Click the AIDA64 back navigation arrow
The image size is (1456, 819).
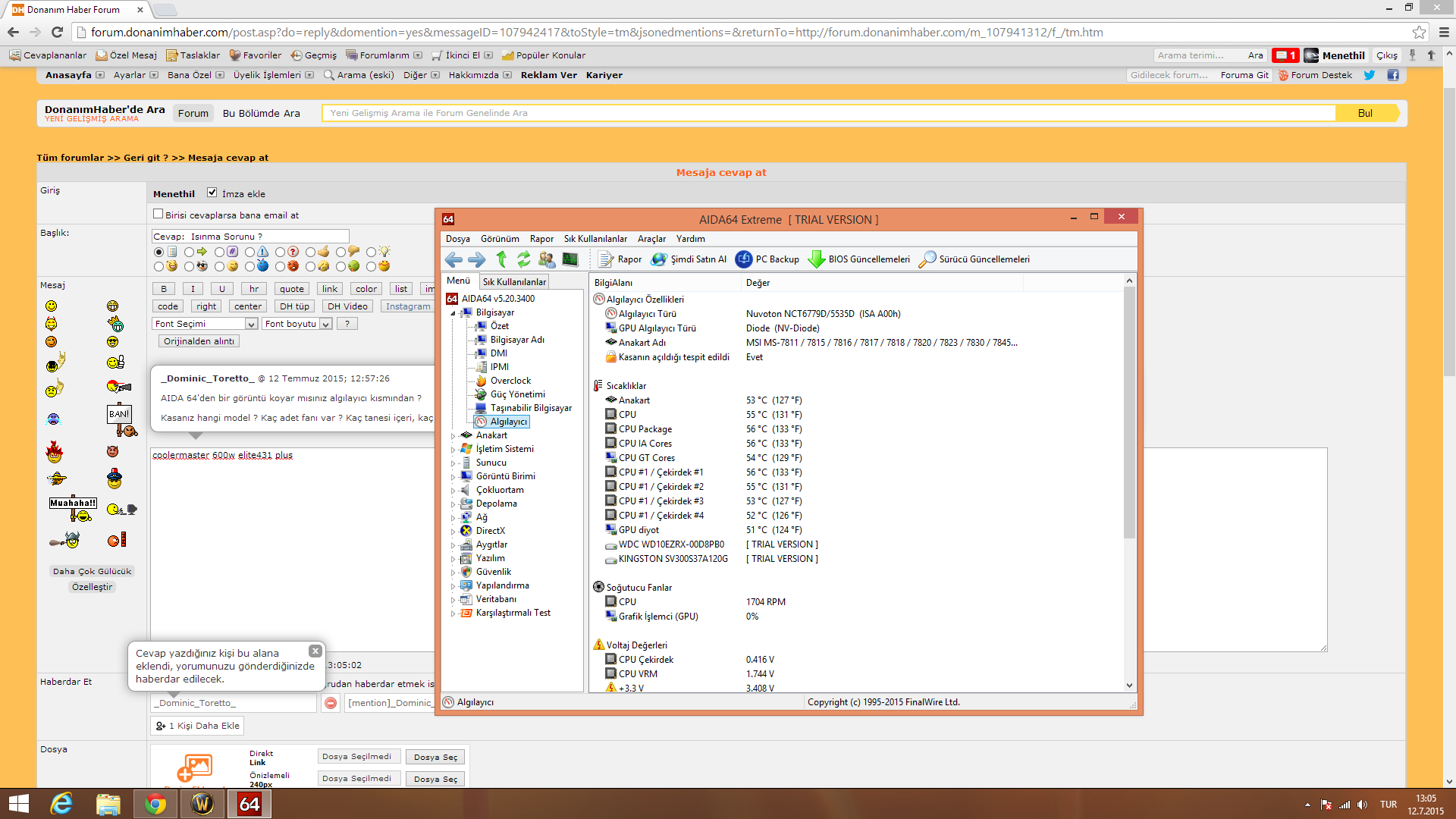[x=453, y=259]
